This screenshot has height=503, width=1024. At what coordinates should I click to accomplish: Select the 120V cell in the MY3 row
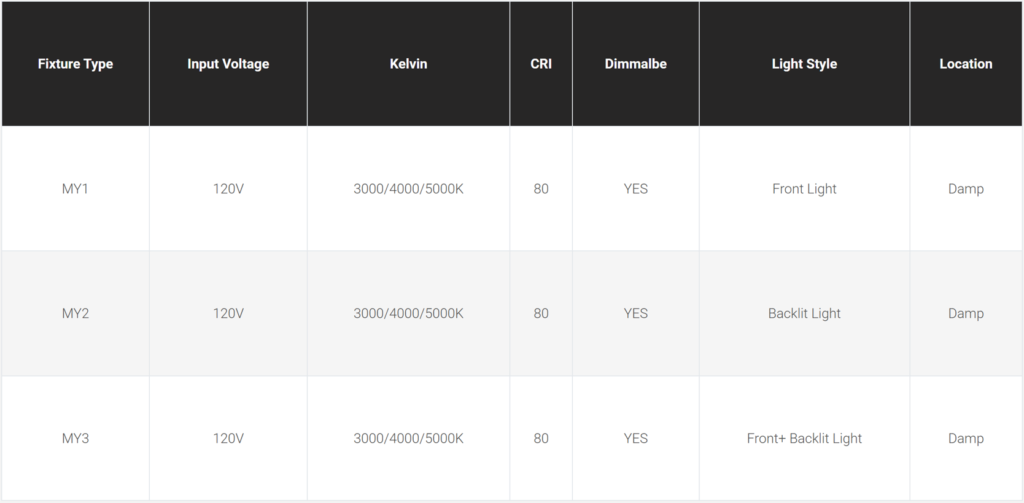coord(228,438)
